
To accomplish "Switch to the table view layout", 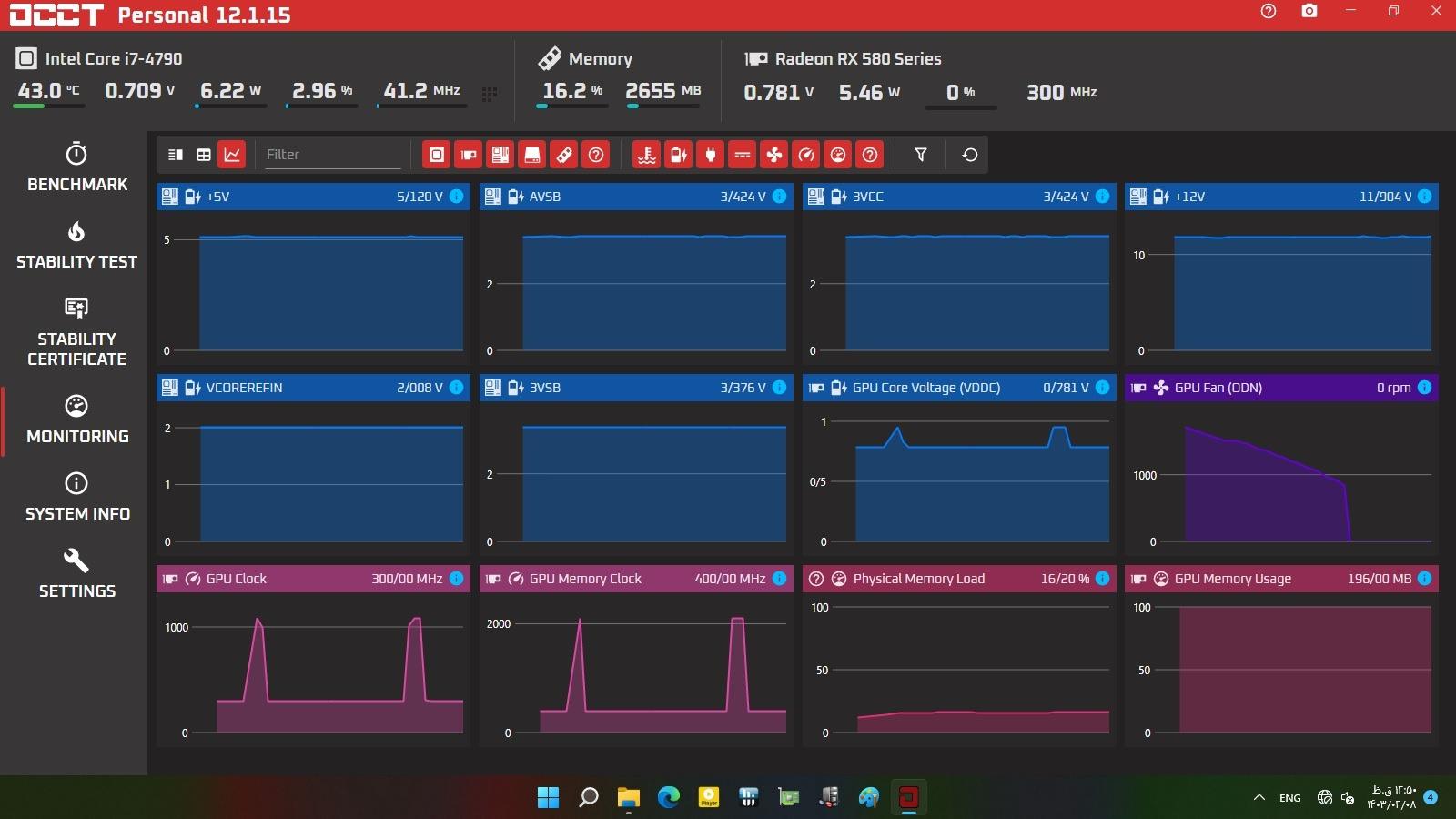I will tap(204, 155).
